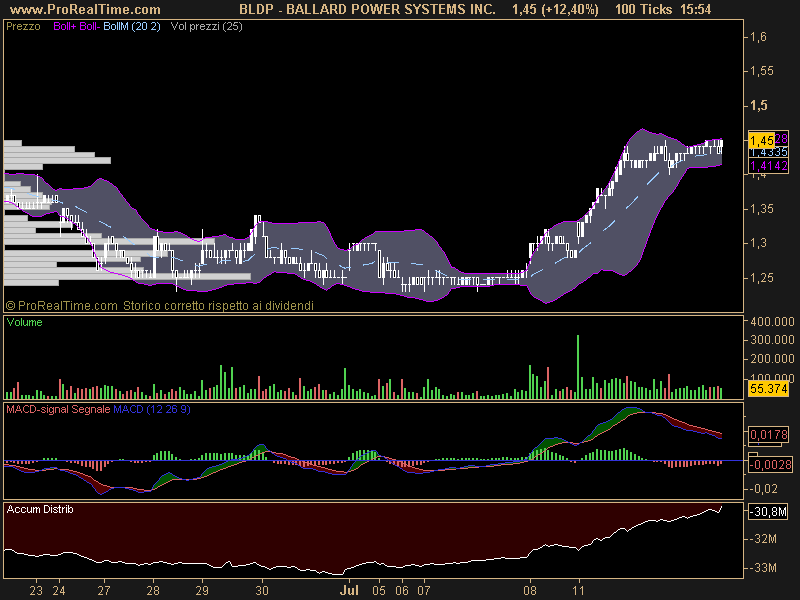Click the Jul month marker on time axis
The width and height of the screenshot is (800, 600).
tap(349, 591)
